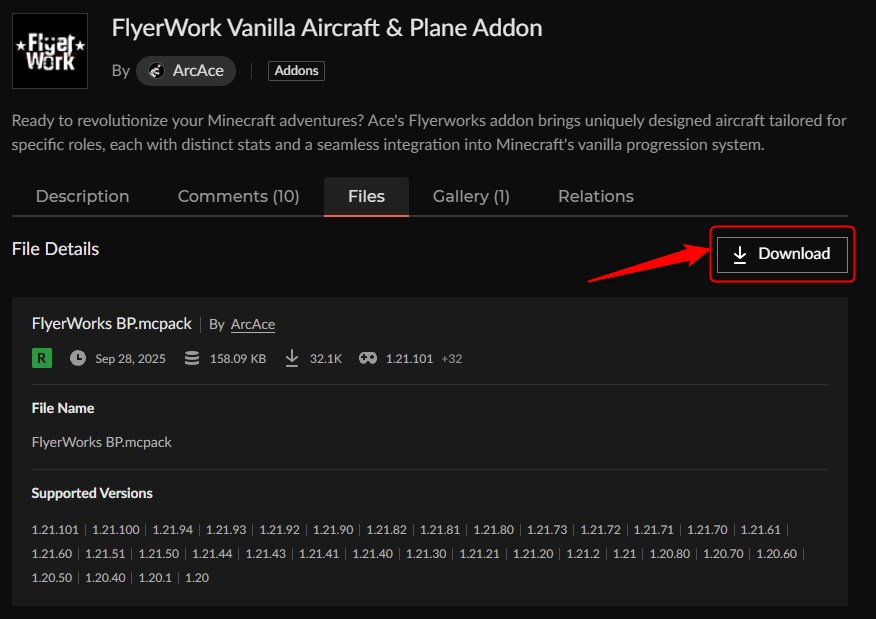Select the ArcAce author avatar icon

click(x=158, y=70)
